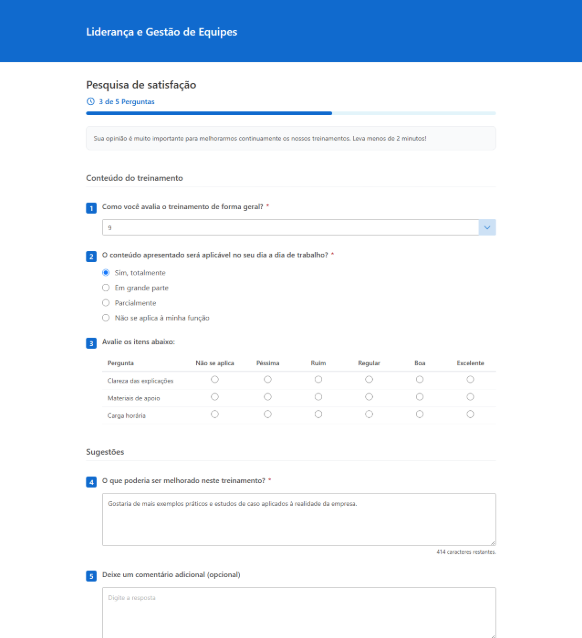Rate 'Clareza das explicações' as Péssima
Viewport: 582px width, 638px height.
267,379
